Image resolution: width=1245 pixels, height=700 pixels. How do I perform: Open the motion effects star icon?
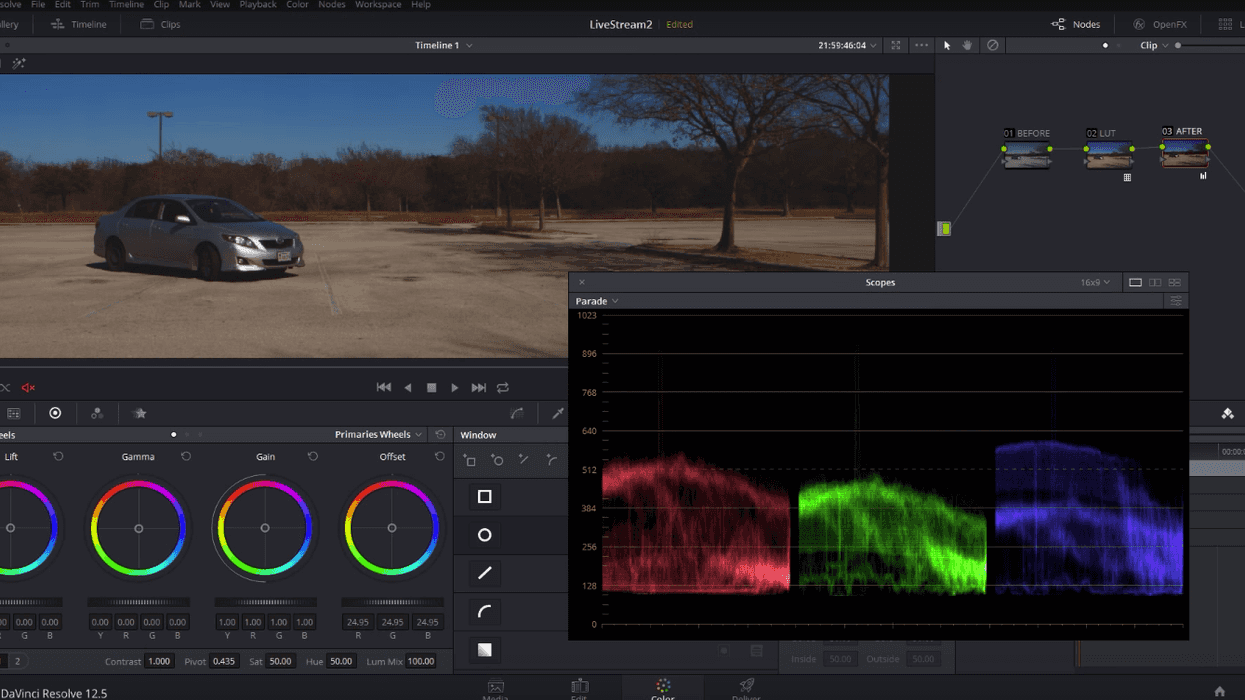click(x=140, y=413)
